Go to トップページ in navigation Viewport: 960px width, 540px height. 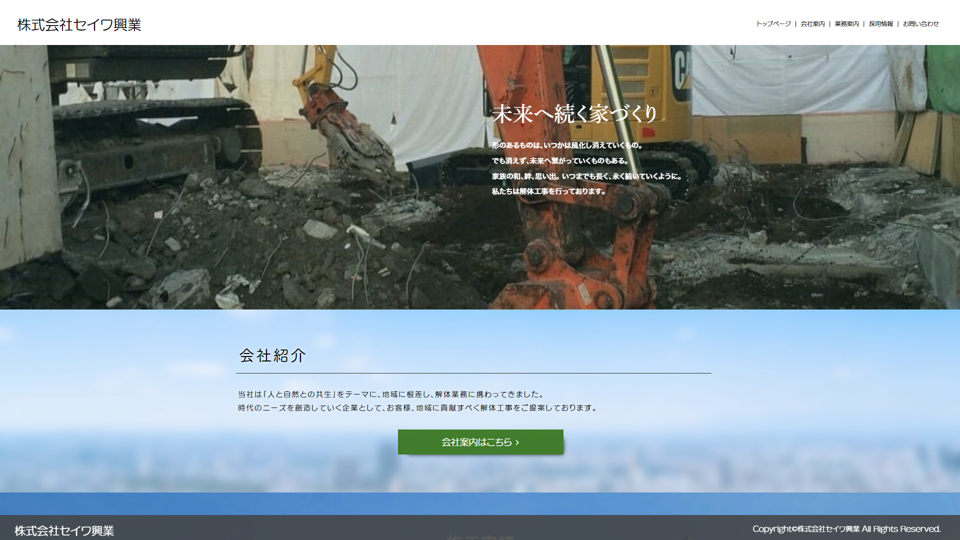(773, 24)
